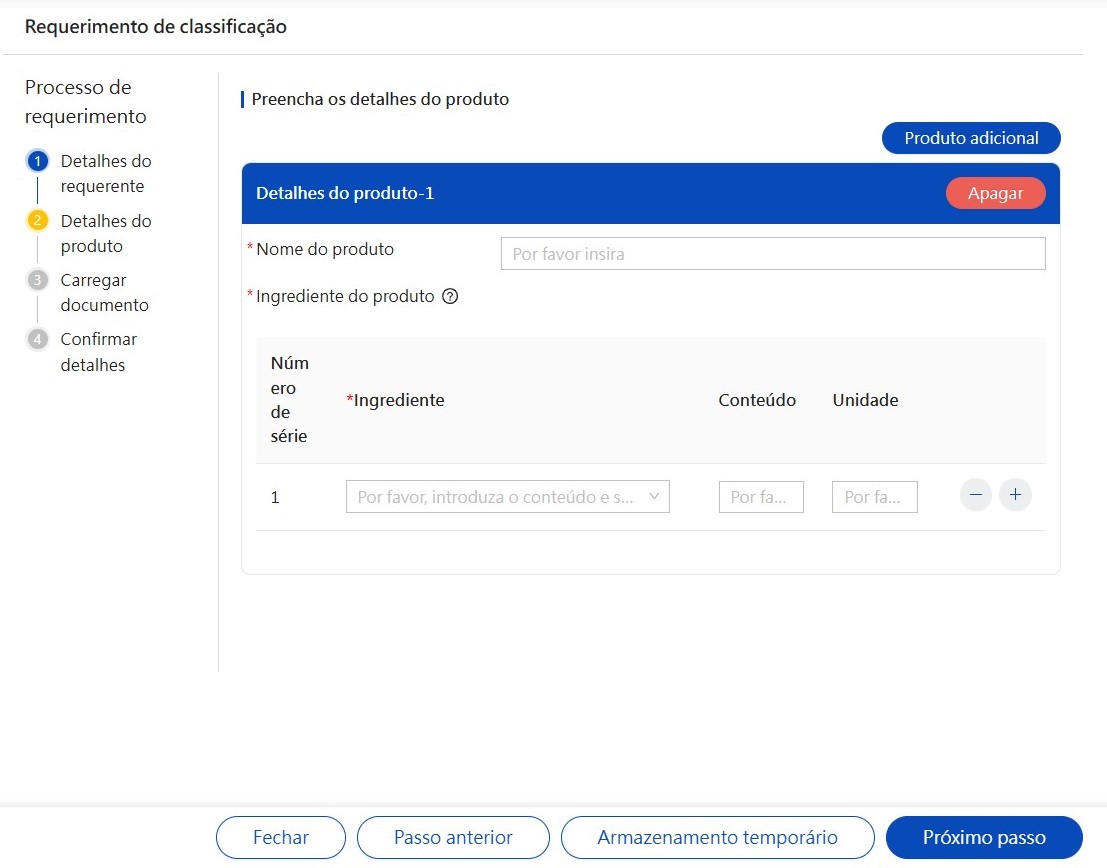The width and height of the screenshot is (1107, 868).
Task: Click step 2 yellow circle icon
Action: coord(38,221)
